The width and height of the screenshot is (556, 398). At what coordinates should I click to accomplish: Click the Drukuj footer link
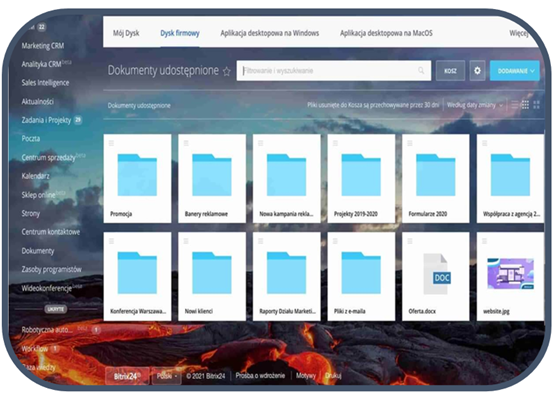[x=333, y=376]
